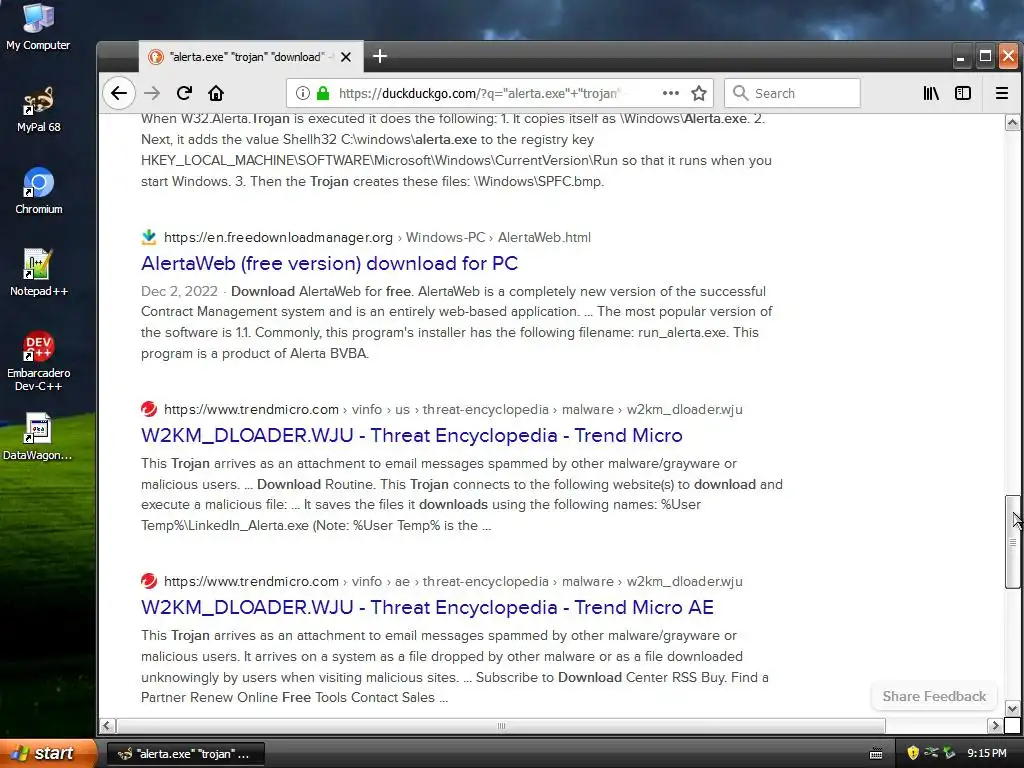Click Trend Micro favicon of AE result

tap(149, 581)
